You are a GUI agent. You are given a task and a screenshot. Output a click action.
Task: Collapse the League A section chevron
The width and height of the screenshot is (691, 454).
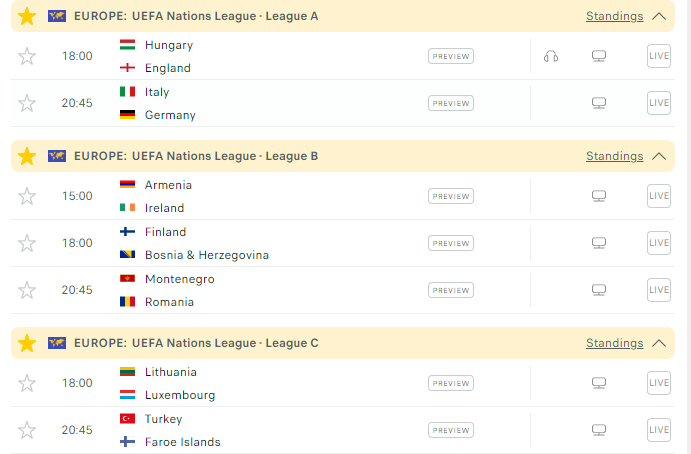[658, 16]
